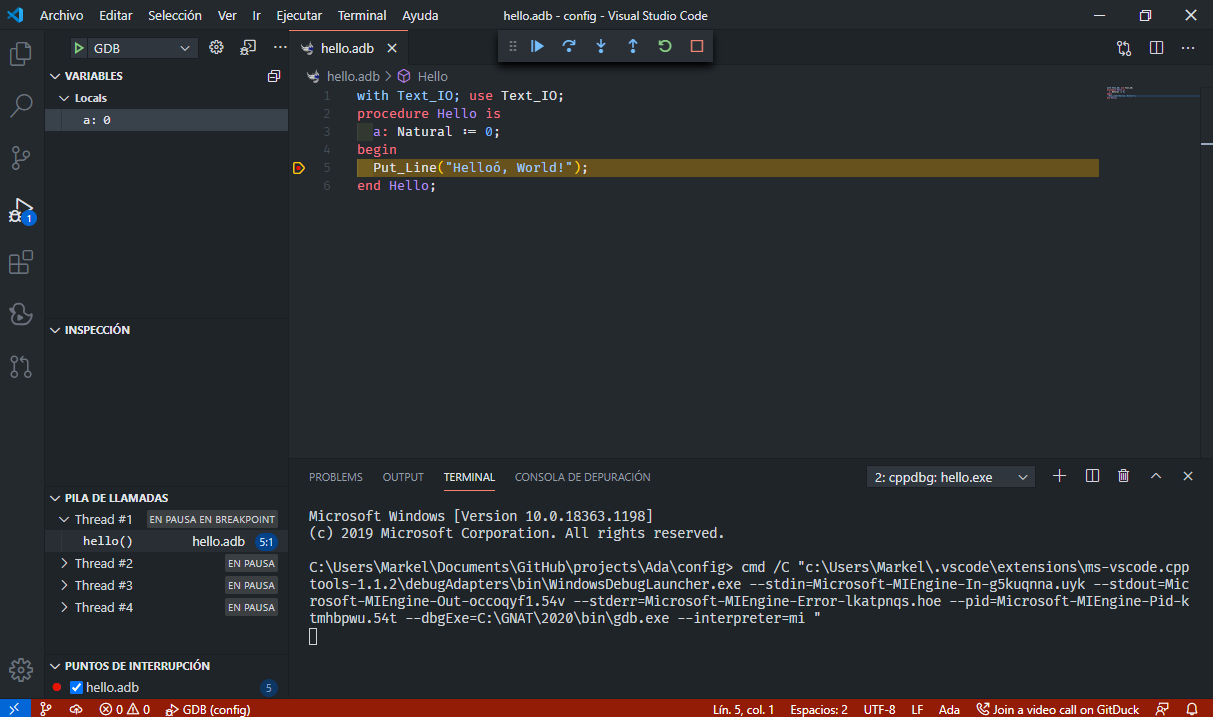Open the Explorer view in activity bar

21,53
